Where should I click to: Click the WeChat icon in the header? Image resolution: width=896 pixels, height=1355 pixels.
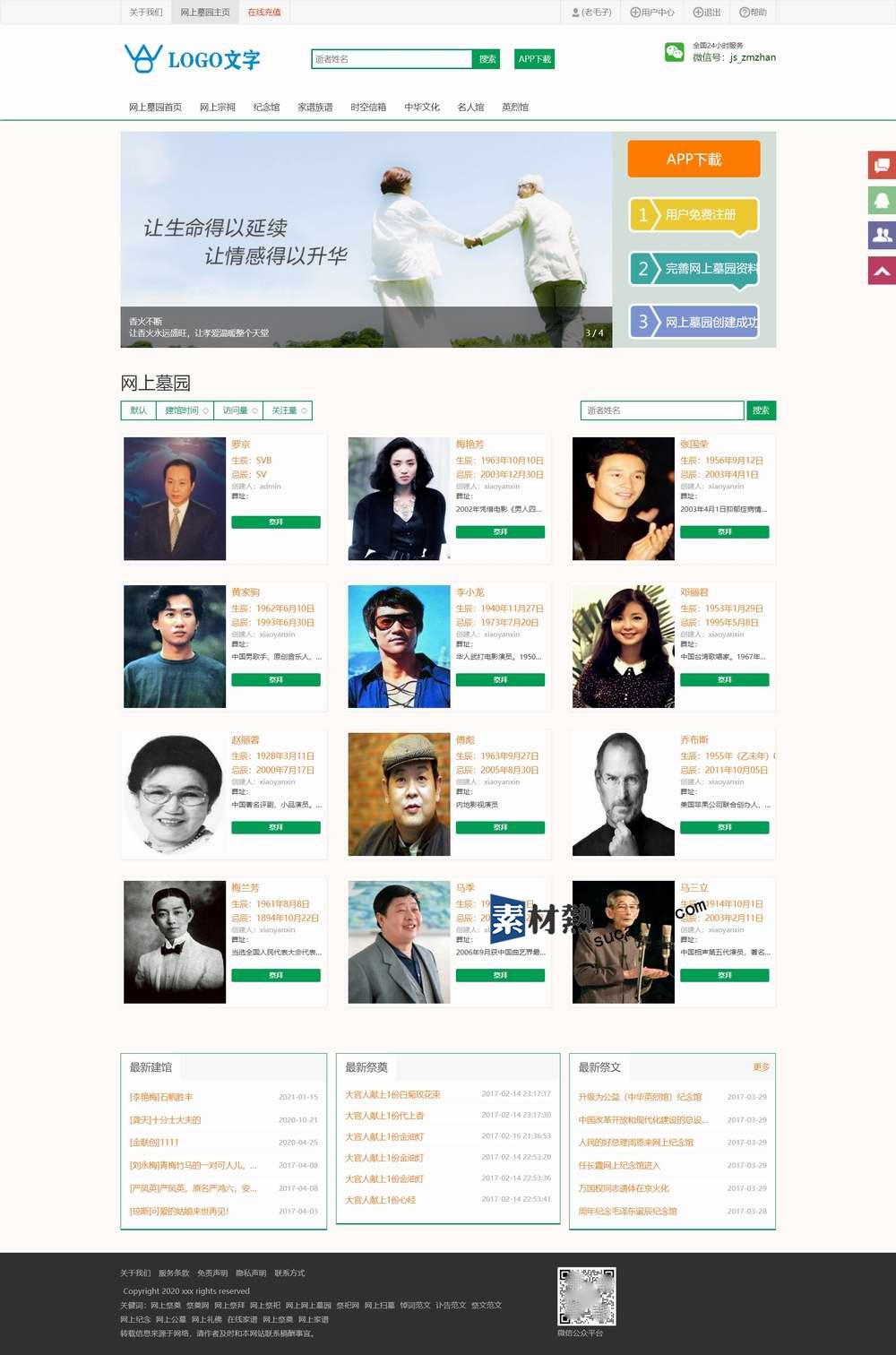(674, 52)
